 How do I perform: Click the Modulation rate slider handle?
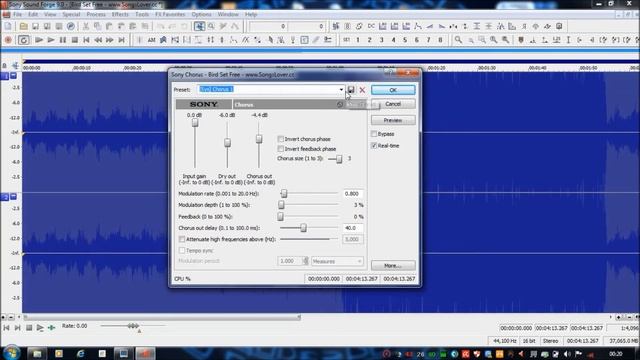click(284, 193)
